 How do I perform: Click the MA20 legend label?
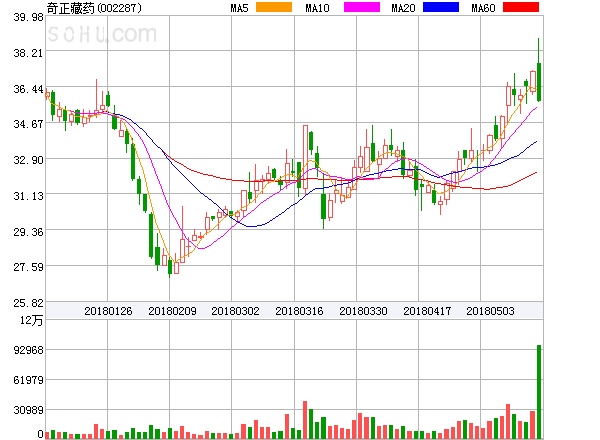click(403, 8)
